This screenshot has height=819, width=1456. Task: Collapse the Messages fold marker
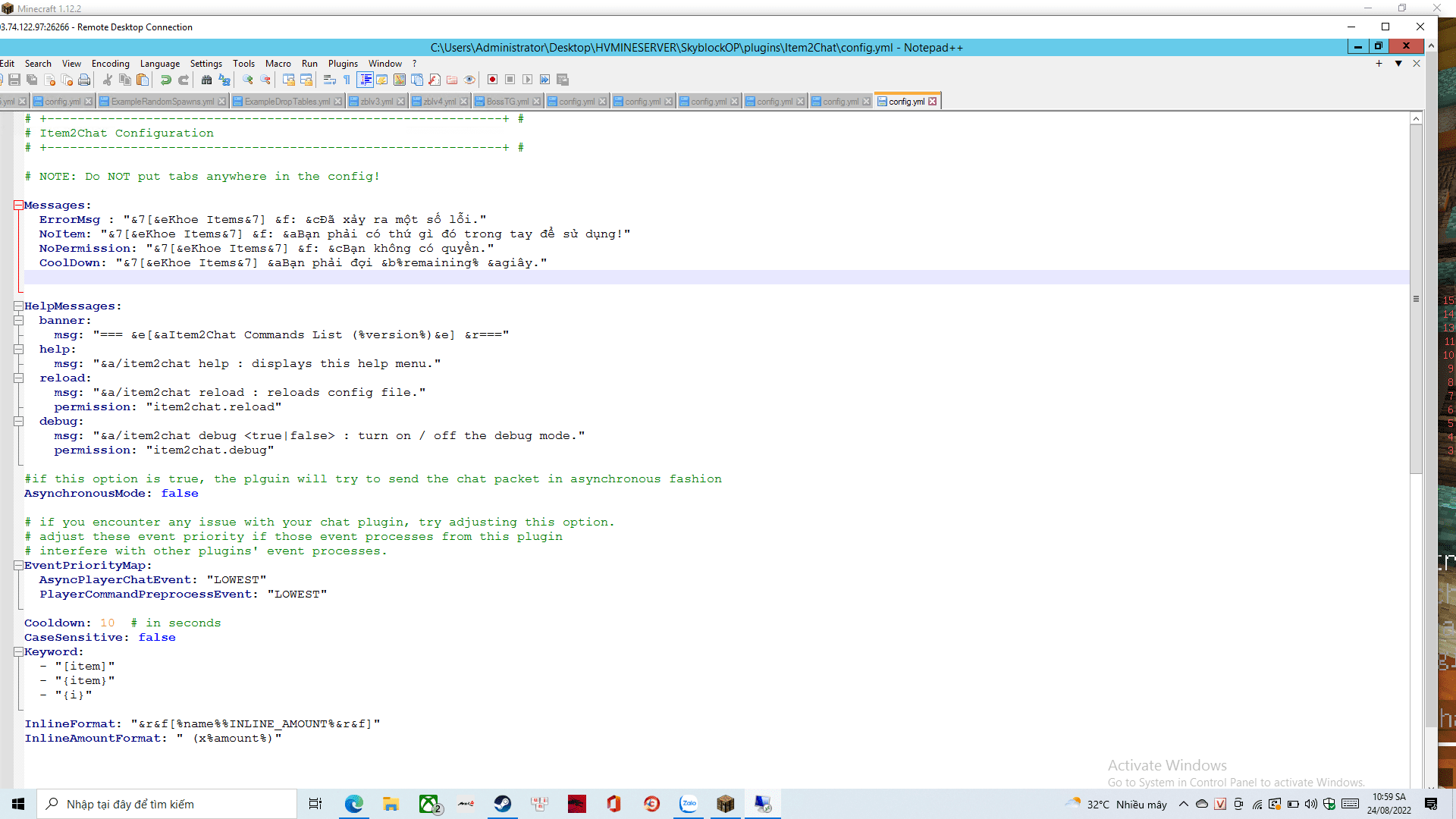(x=18, y=206)
